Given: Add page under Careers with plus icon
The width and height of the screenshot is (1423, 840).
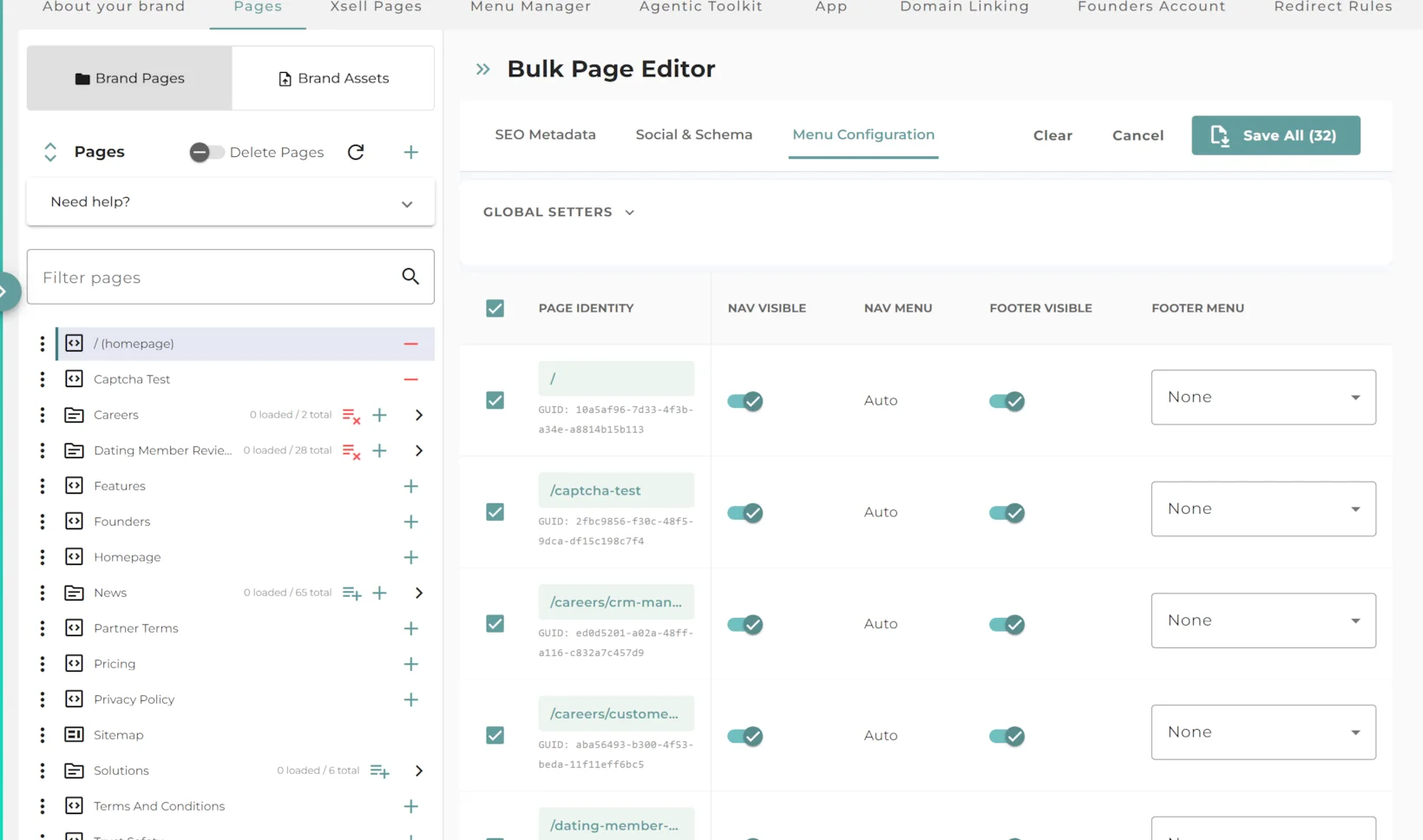Looking at the screenshot, I should pos(379,415).
